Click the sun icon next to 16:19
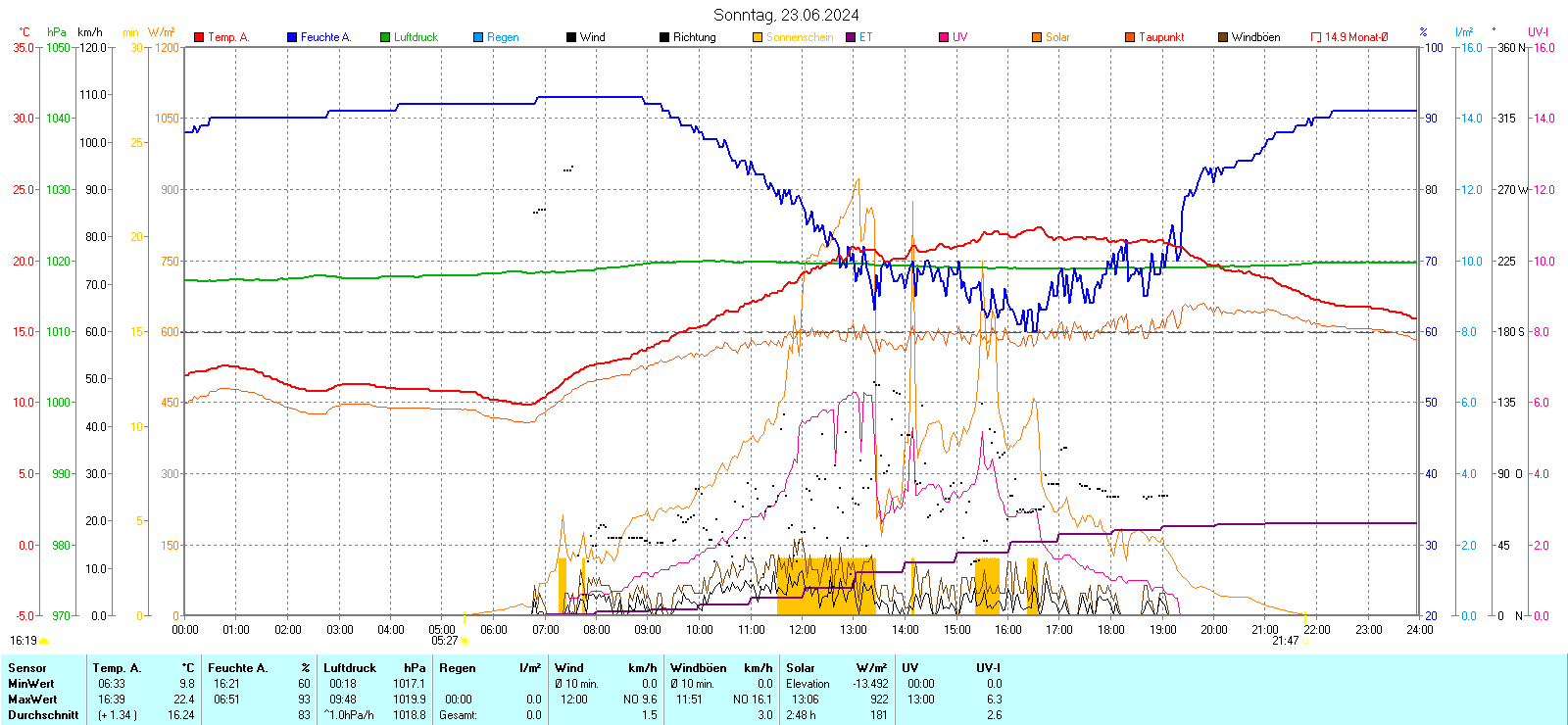The width and height of the screenshot is (1568, 725). [44, 641]
